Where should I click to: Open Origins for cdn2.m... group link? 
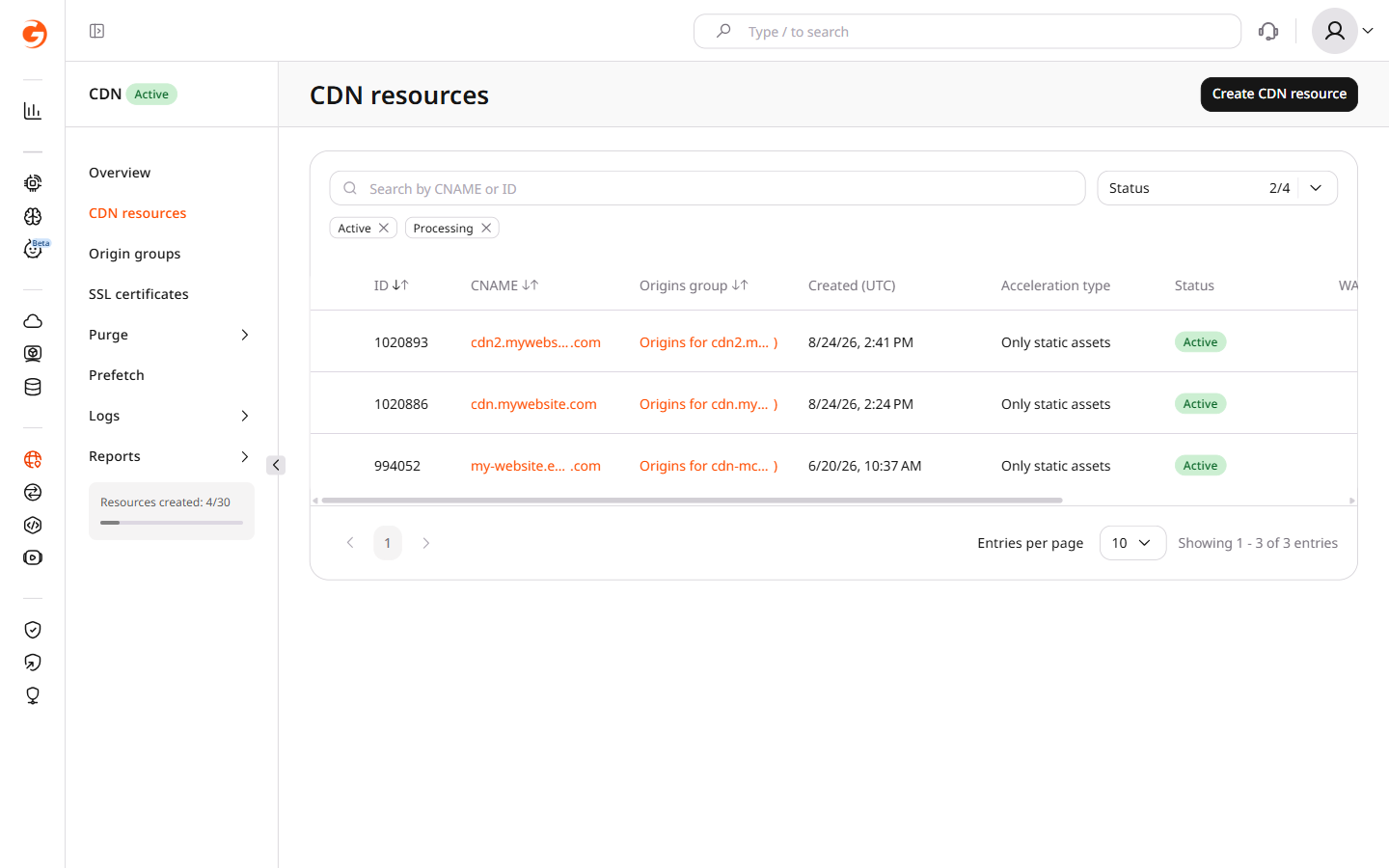pyautogui.click(x=708, y=342)
